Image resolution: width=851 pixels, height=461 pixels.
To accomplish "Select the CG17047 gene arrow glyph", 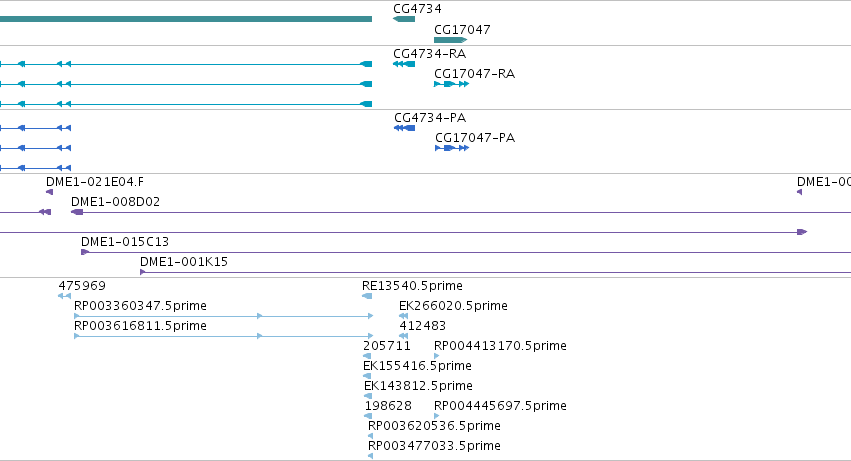I will [450, 40].
